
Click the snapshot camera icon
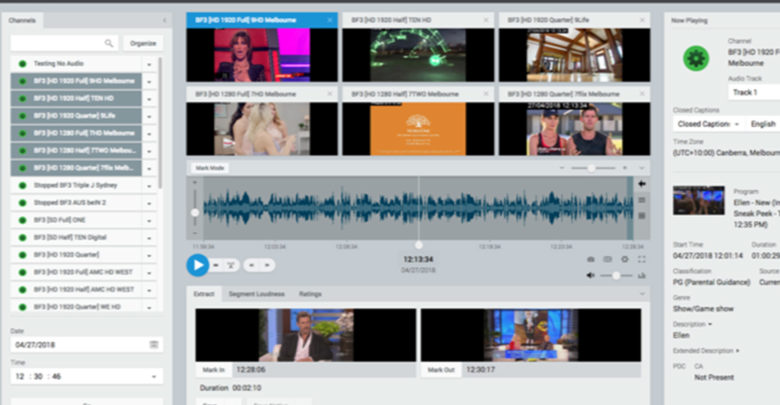[x=591, y=259]
